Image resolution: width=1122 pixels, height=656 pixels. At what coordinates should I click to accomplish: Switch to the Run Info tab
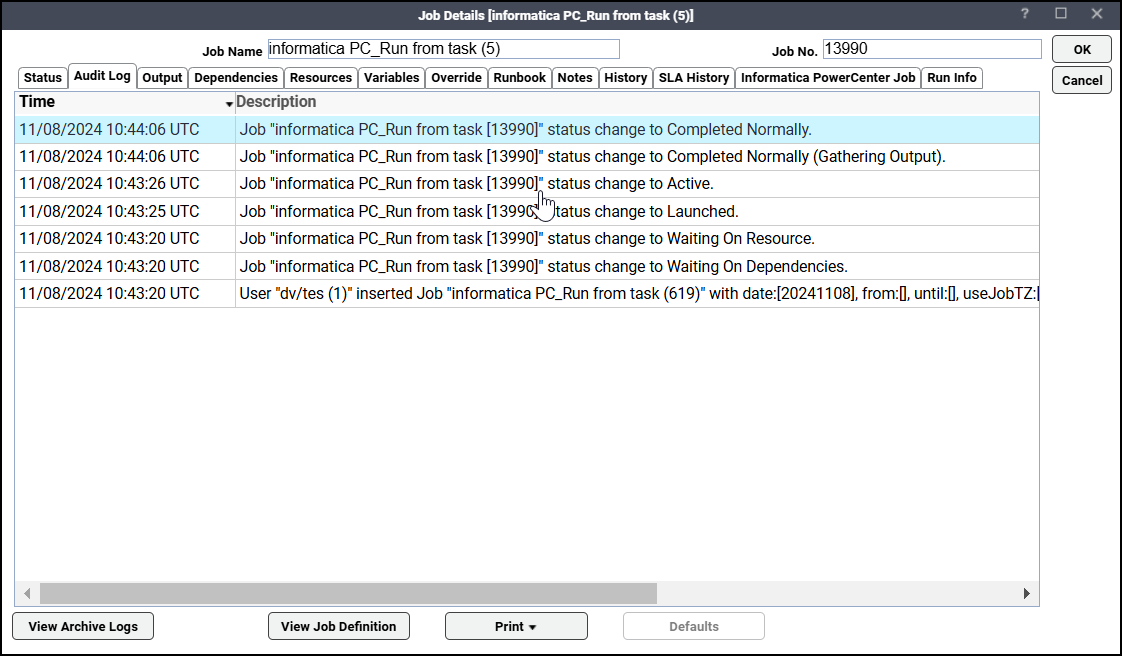952,78
